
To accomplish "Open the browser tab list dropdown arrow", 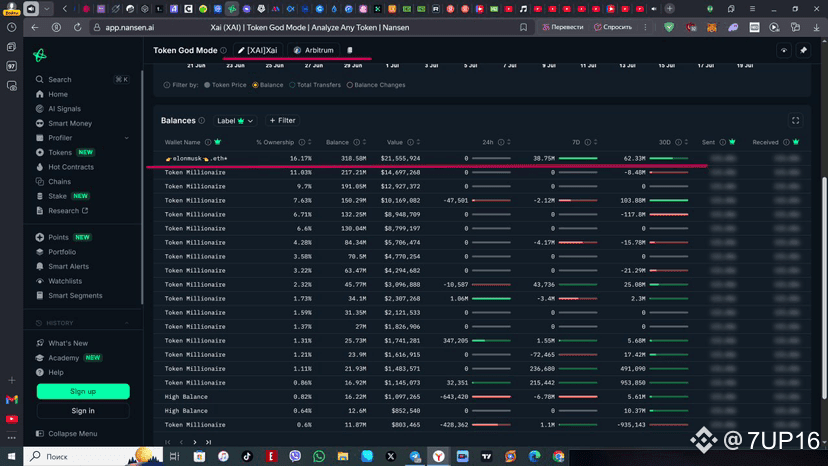I will pos(46,8).
